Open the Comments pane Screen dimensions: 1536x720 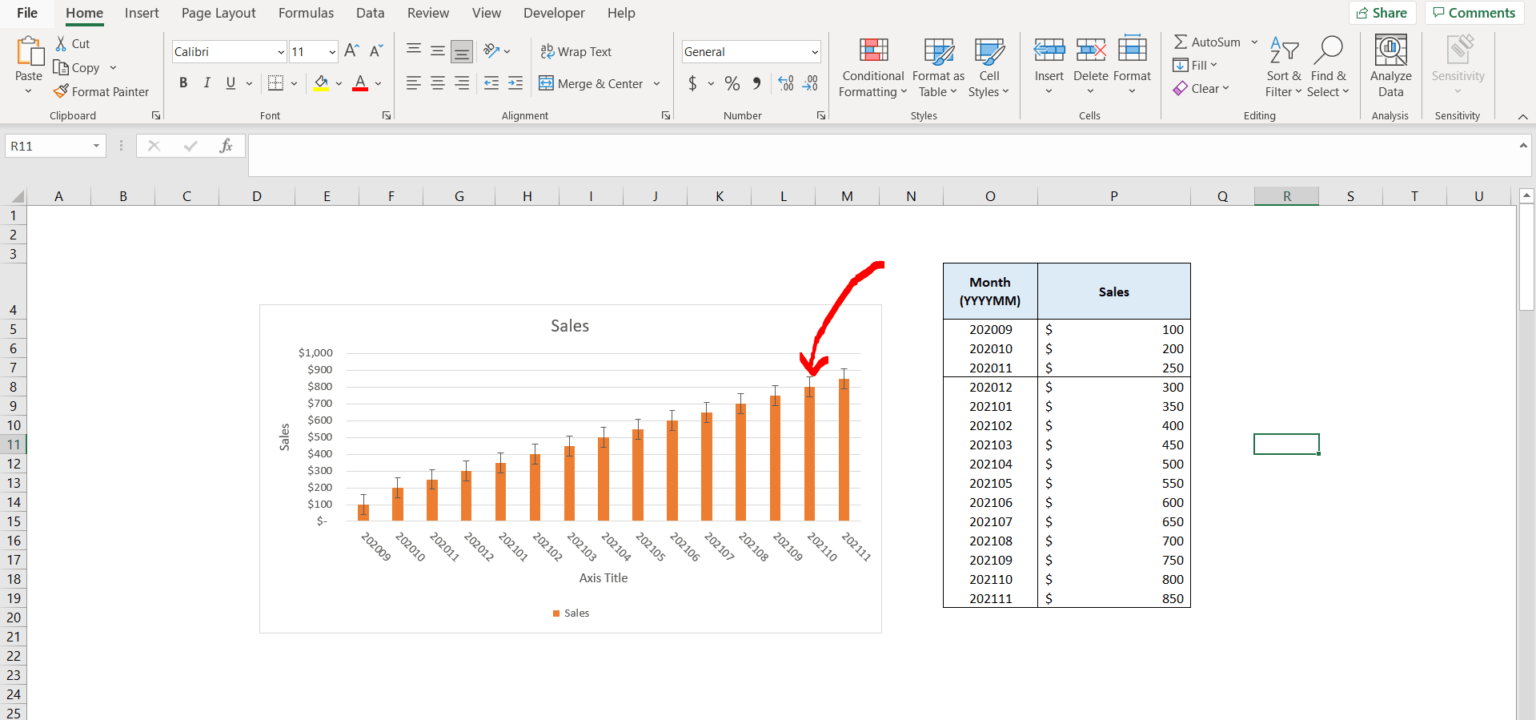pyautogui.click(x=1474, y=12)
